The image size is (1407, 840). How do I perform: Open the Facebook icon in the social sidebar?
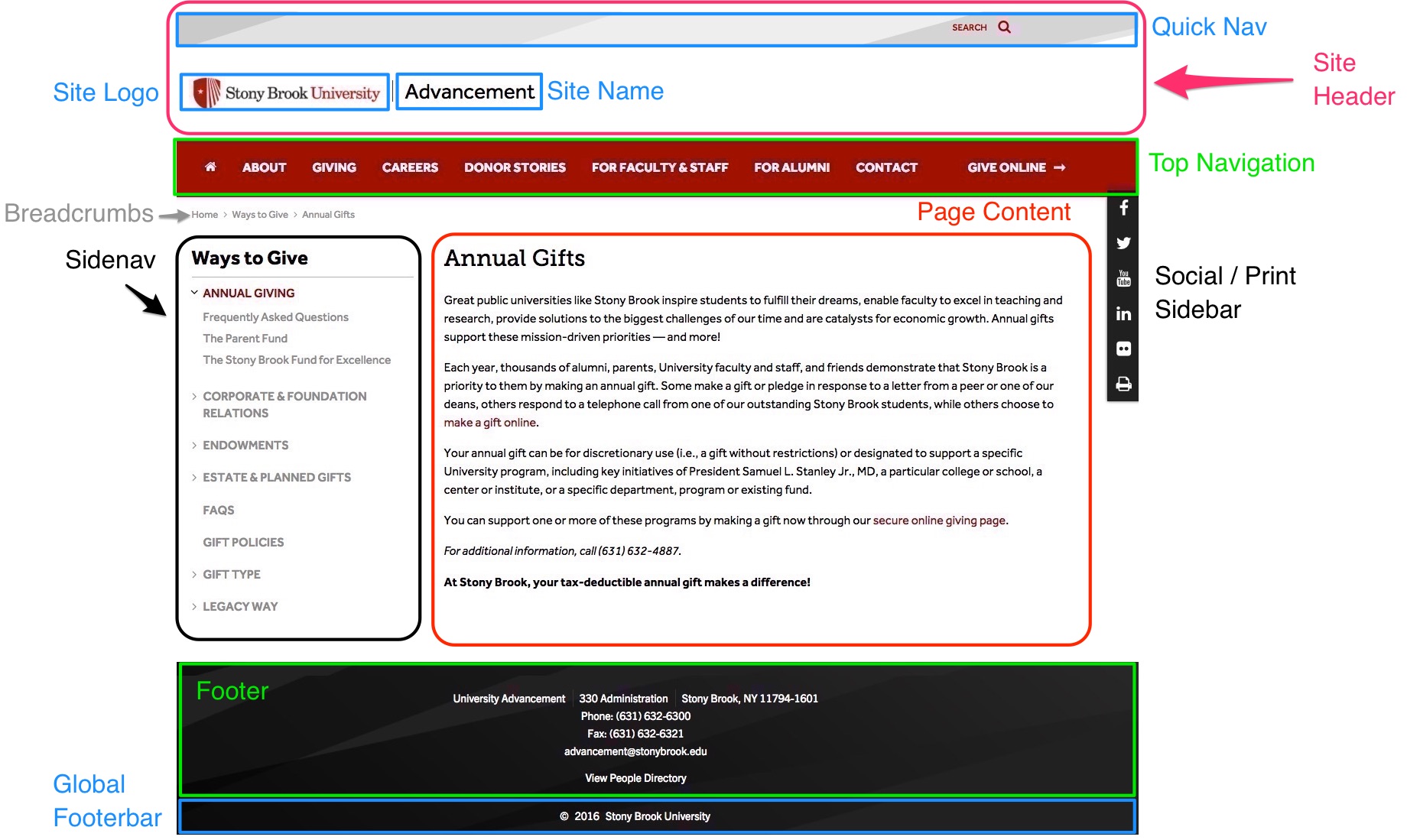point(1123,208)
